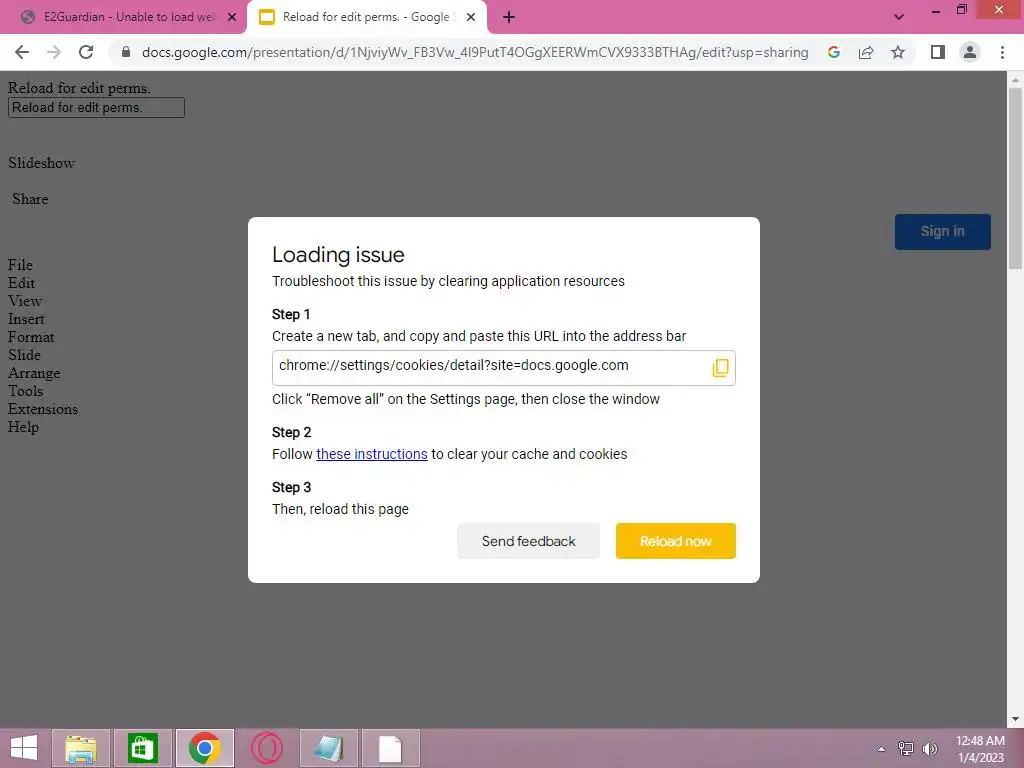Open the Help menu
This screenshot has width=1024, height=768.
click(x=24, y=426)
